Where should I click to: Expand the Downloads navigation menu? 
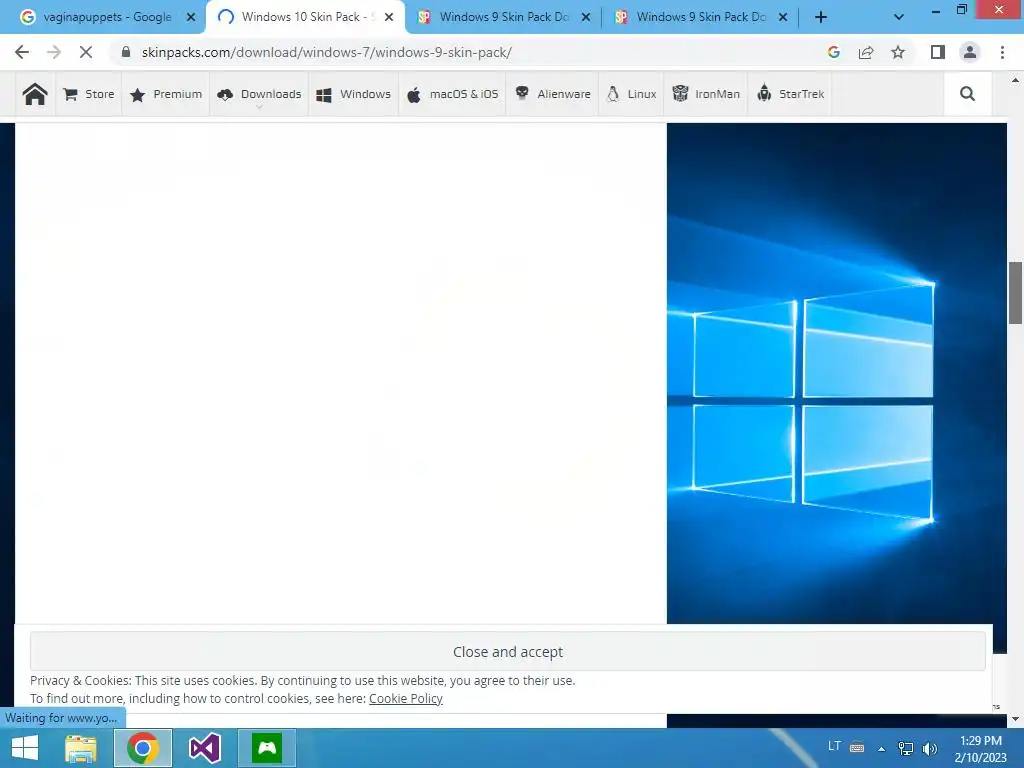coord(259,94)
